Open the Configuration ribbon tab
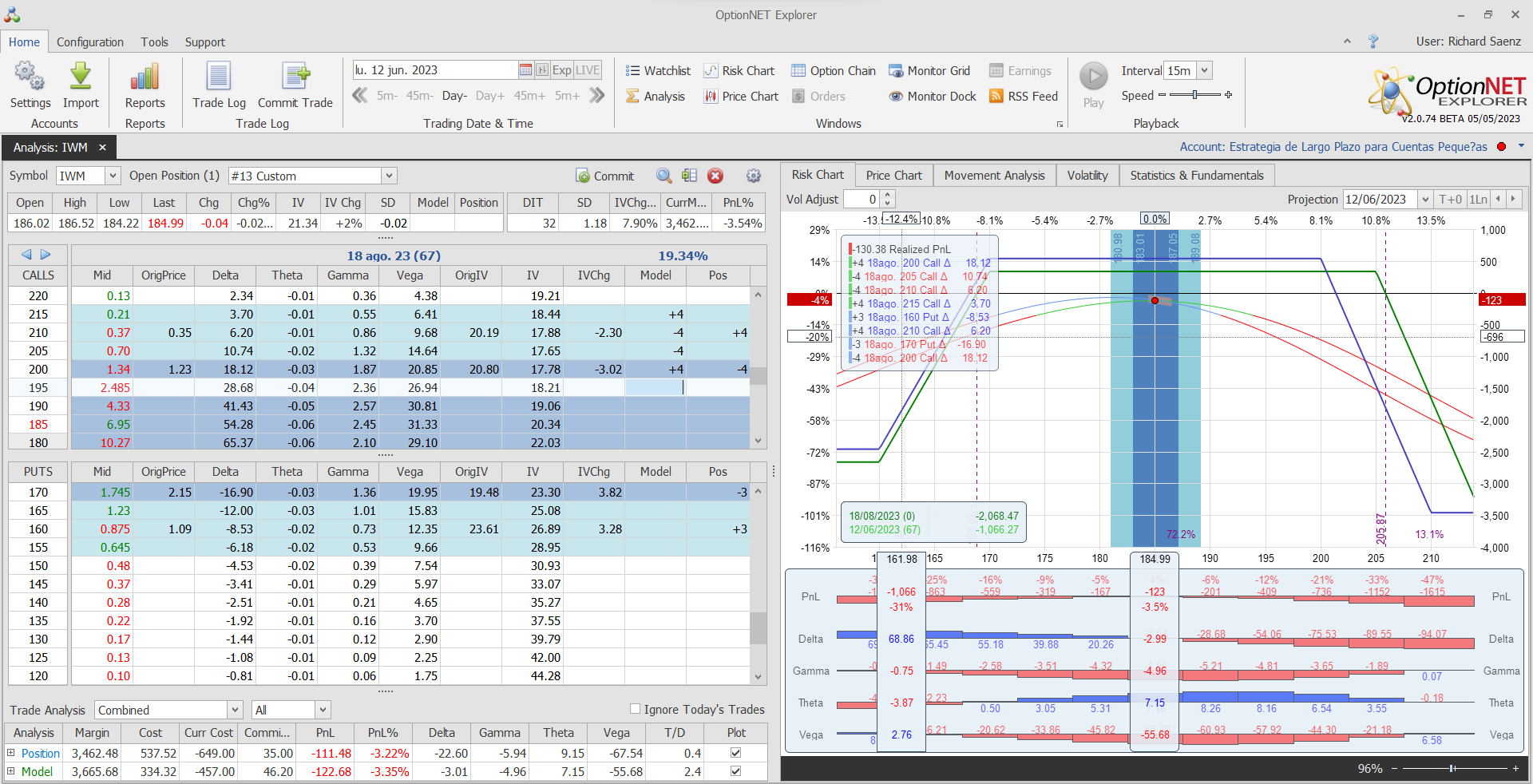The height and width of the screenshot is (784, 1533). click(90, 42)
